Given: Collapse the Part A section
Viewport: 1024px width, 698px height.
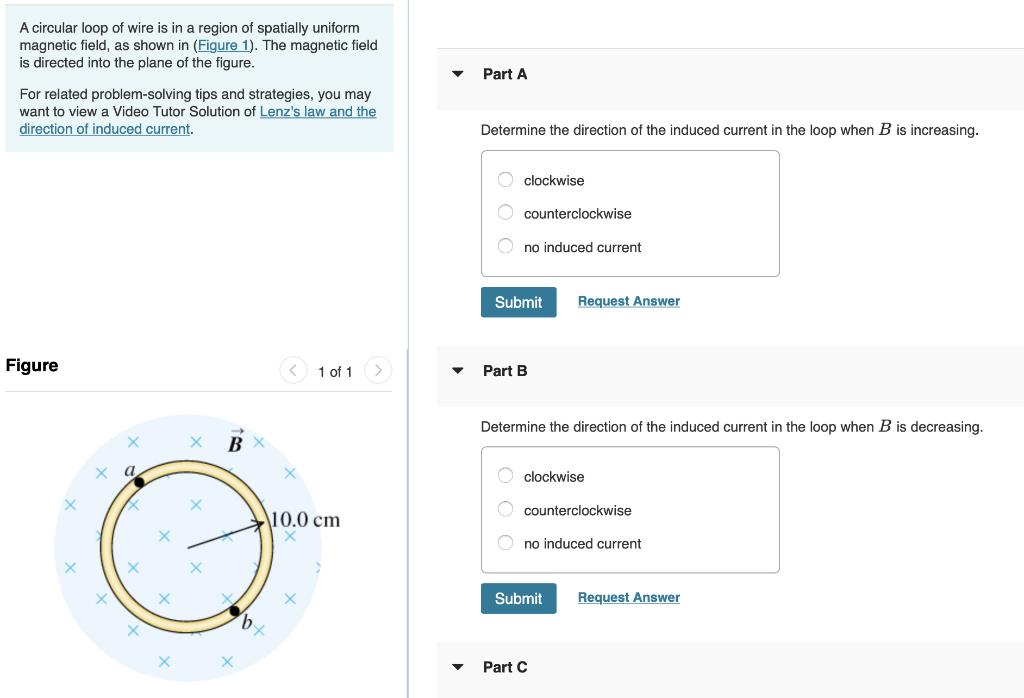Looking at the screenshot, I should 457,73.
